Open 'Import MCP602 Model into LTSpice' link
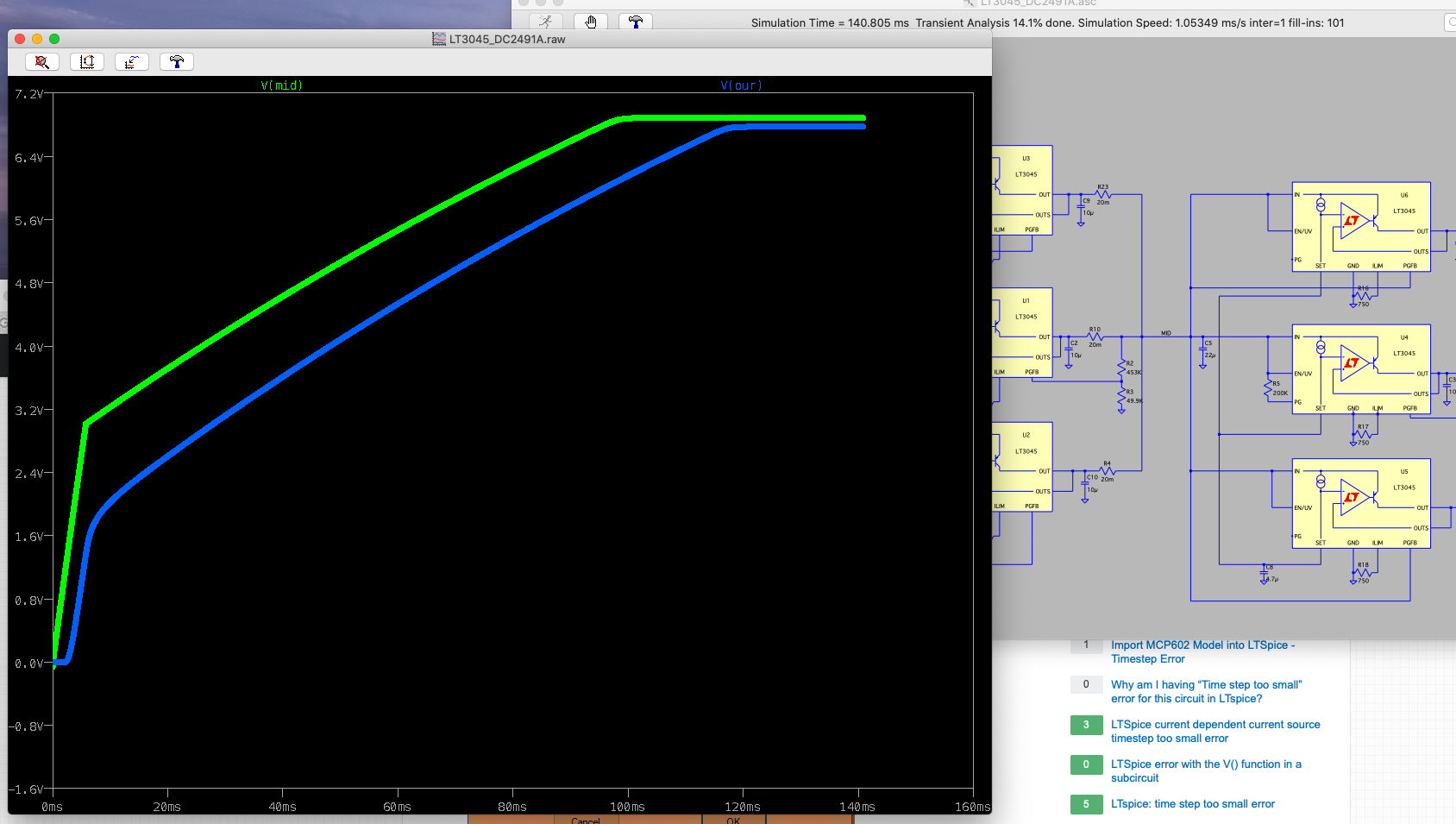 pos(1202,651)
